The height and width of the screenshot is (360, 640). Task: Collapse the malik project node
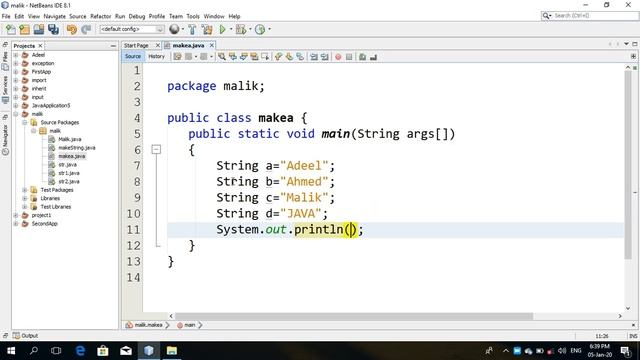(16, 114)
